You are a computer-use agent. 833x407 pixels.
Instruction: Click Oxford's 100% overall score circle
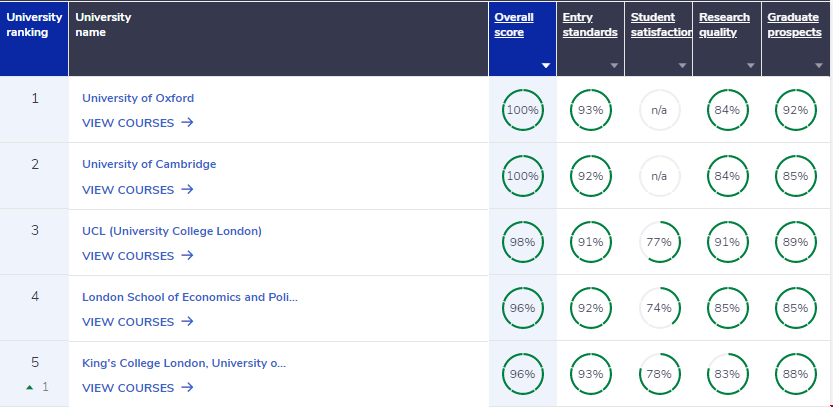522,110
